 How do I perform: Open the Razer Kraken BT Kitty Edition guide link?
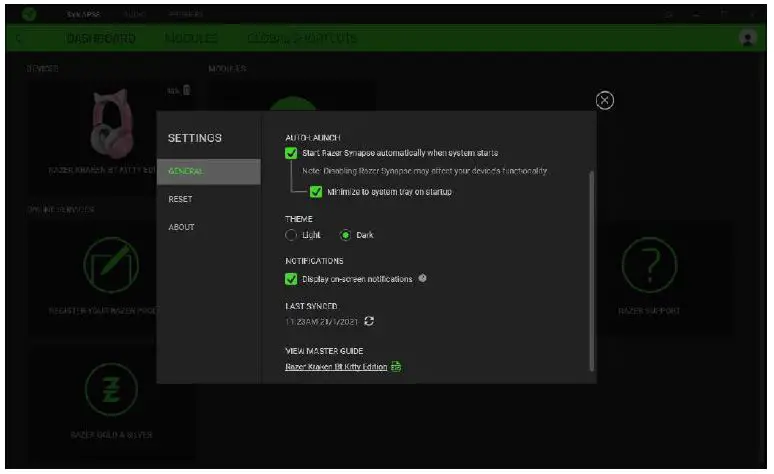(x=336, y=367)
